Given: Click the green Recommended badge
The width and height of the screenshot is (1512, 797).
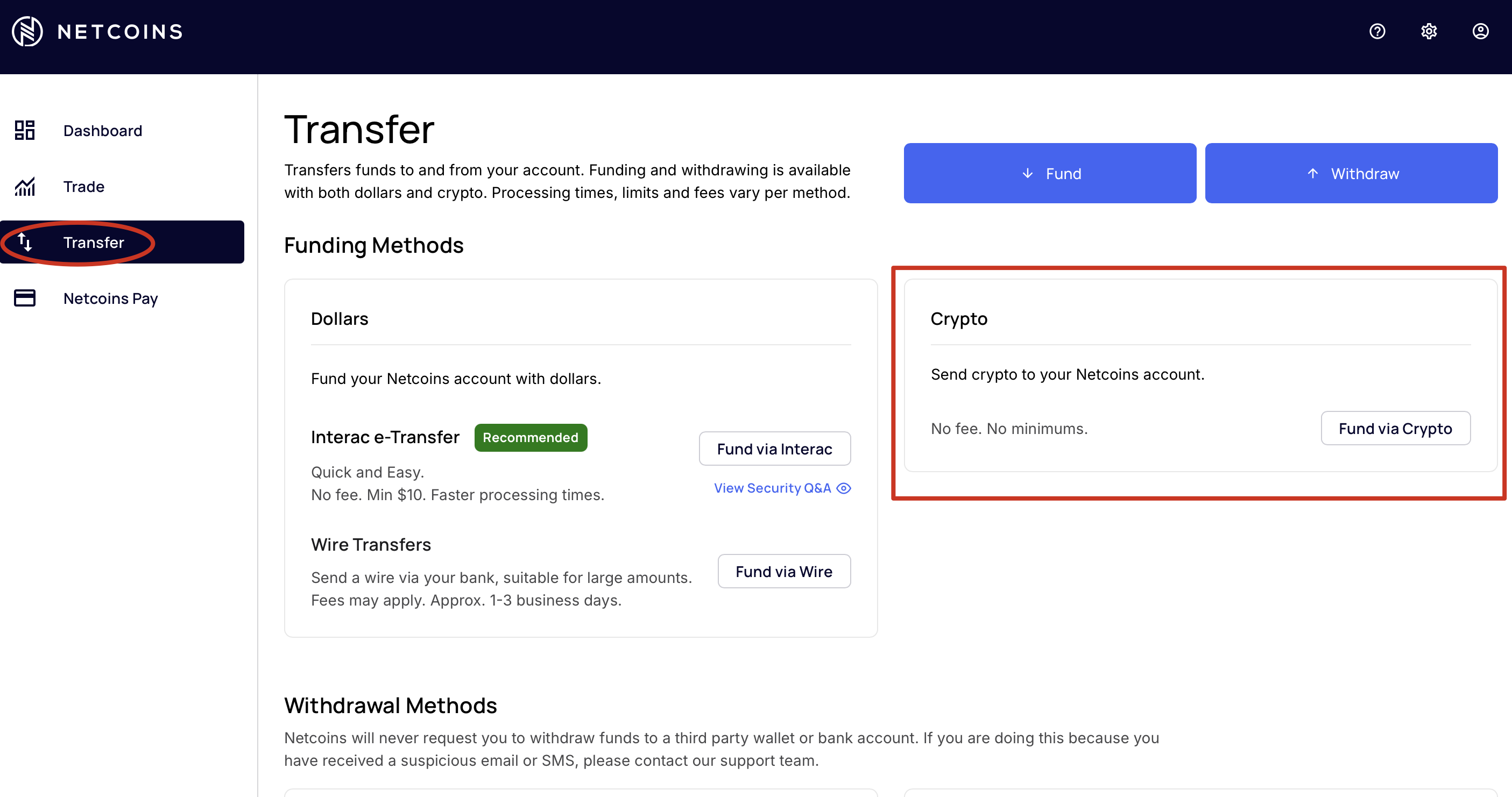Looking at the screenshot, I should point(530,437).
